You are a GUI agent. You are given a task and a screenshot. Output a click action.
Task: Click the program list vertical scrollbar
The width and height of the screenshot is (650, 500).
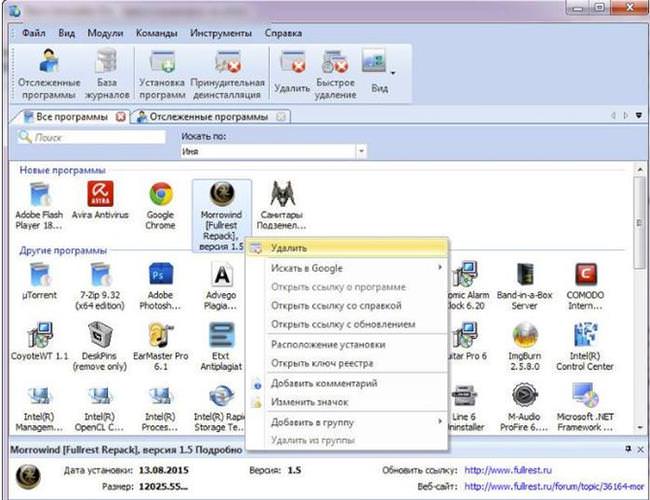pyautogui.click(x=639, y=223)
